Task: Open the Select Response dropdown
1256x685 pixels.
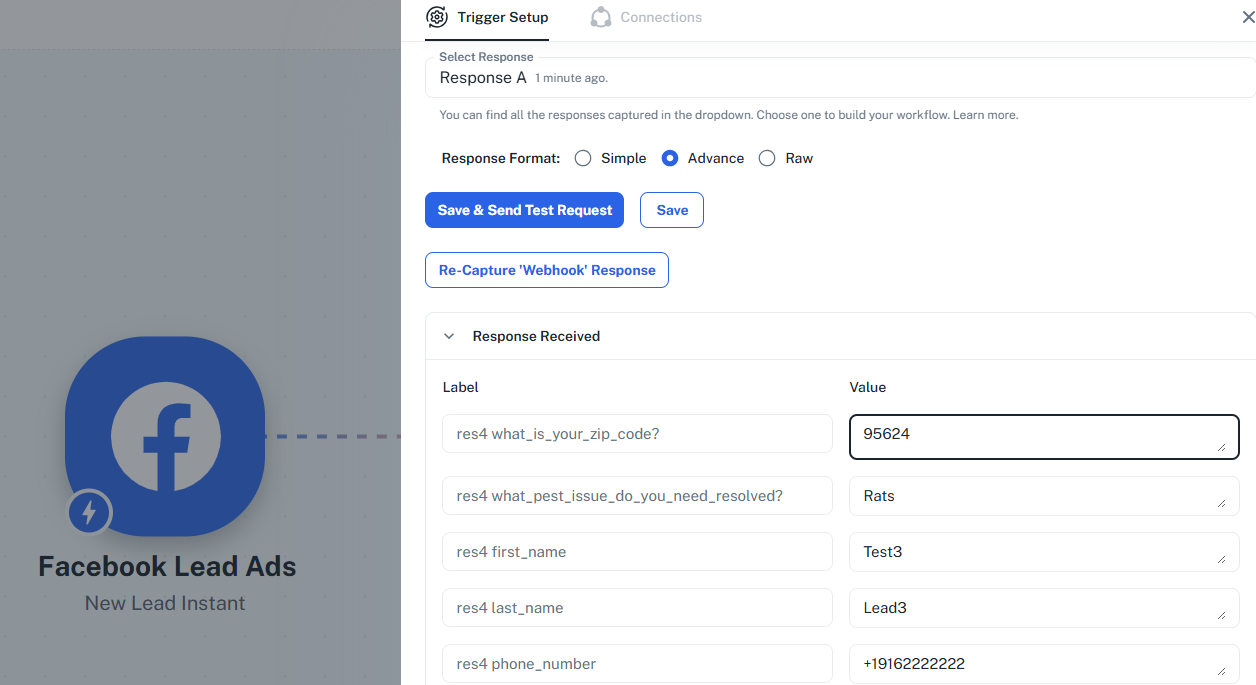Action: [x=840, y=78]
